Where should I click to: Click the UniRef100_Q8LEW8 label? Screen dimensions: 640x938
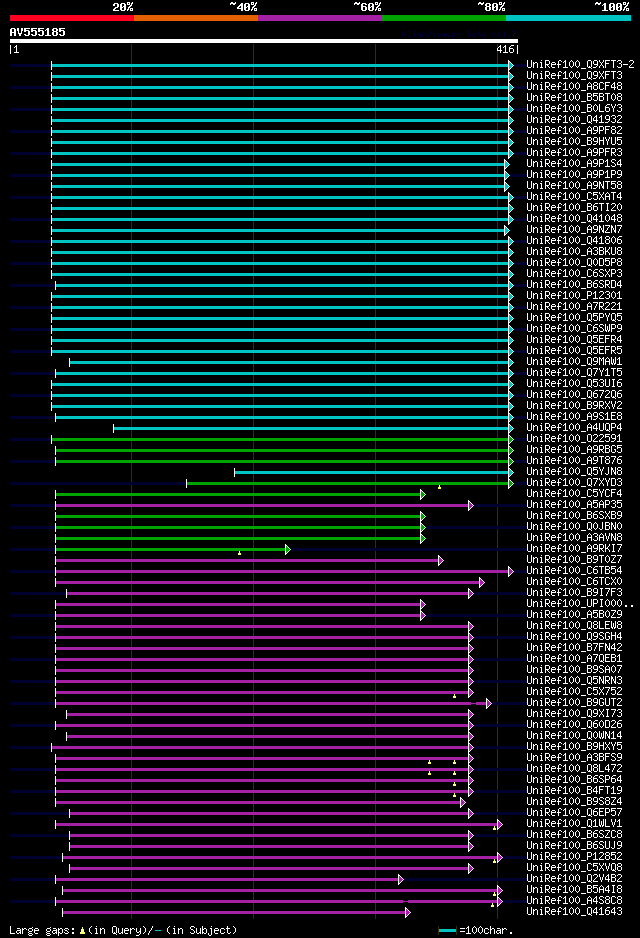(574, 625)
